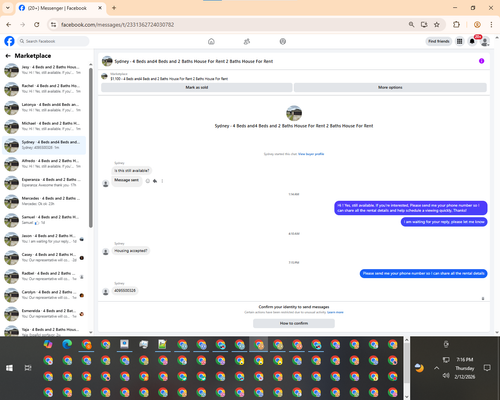This screenshot has width=500, height=400.
Task: Open the Mercedes conversation in the list
Action: 44,201
